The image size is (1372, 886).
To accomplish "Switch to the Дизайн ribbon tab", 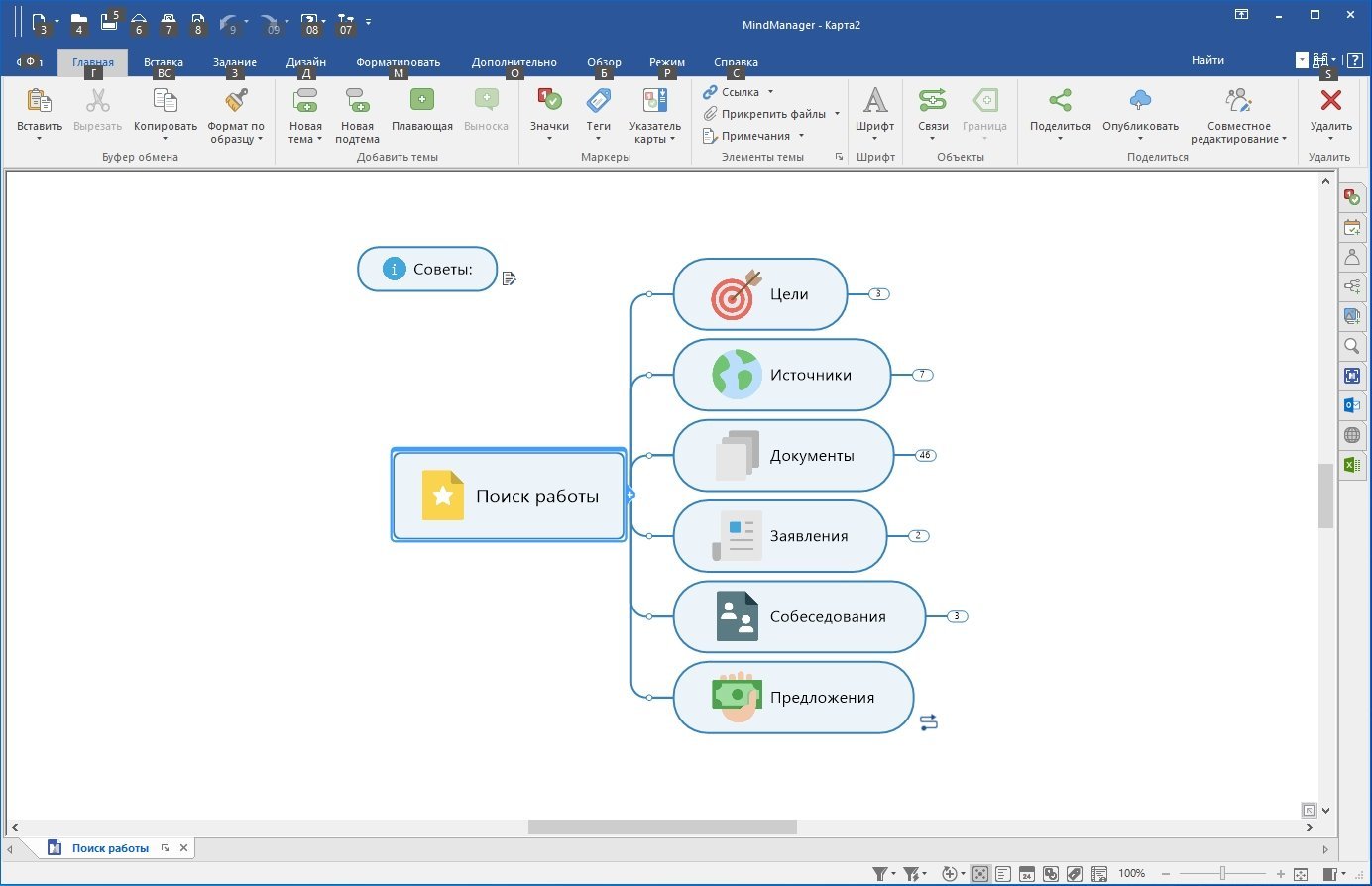I will [306, 61].
